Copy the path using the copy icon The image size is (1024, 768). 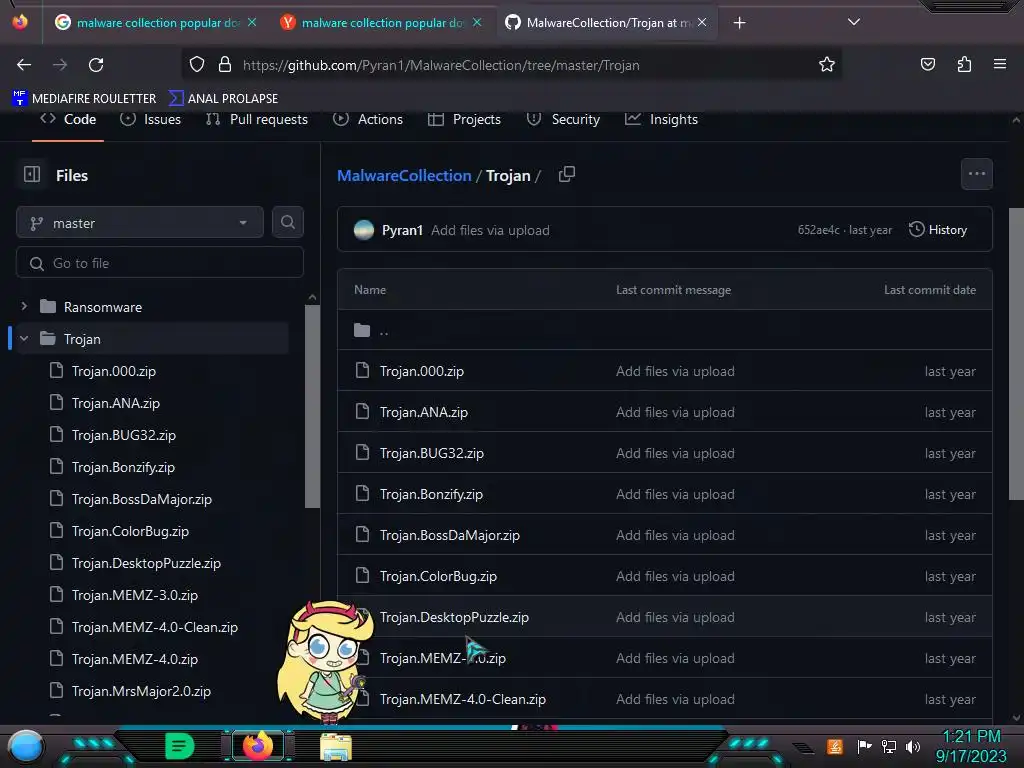[567, 174]
